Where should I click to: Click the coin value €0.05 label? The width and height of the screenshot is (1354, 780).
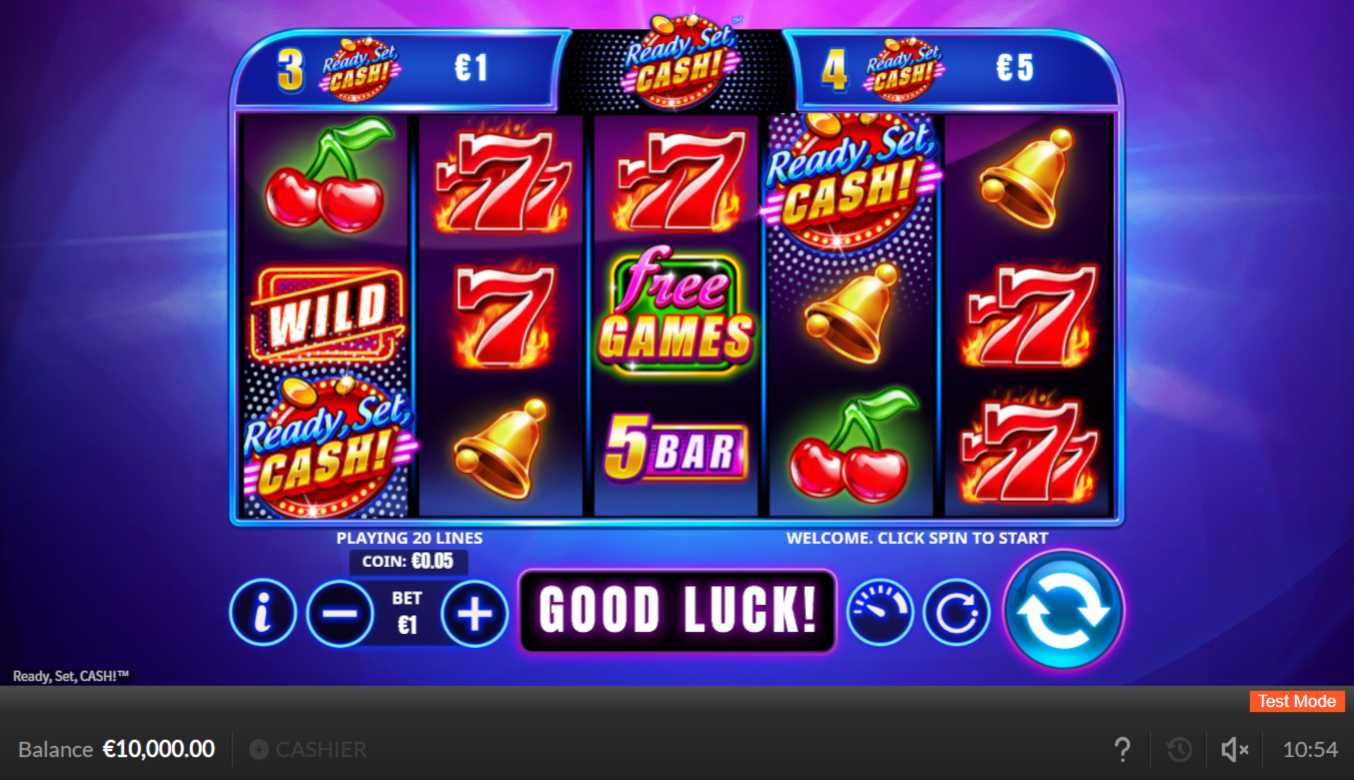point(408,561)
